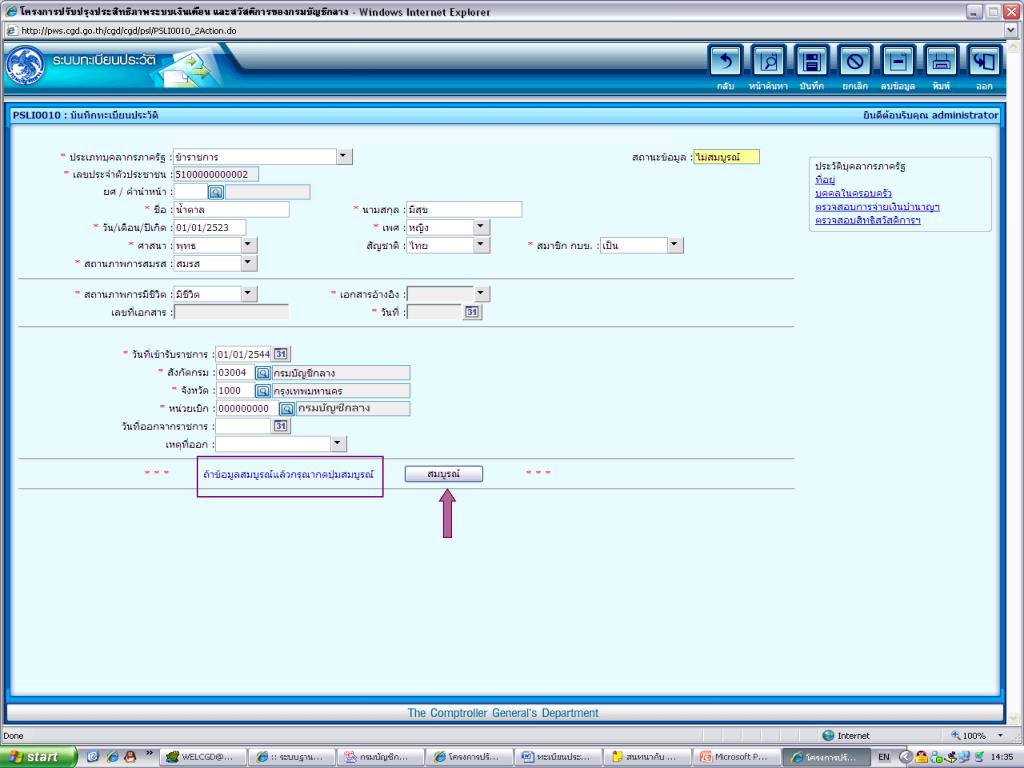Click the พิมพ์ print icon

pyautogui.click(x=941, y=62)
